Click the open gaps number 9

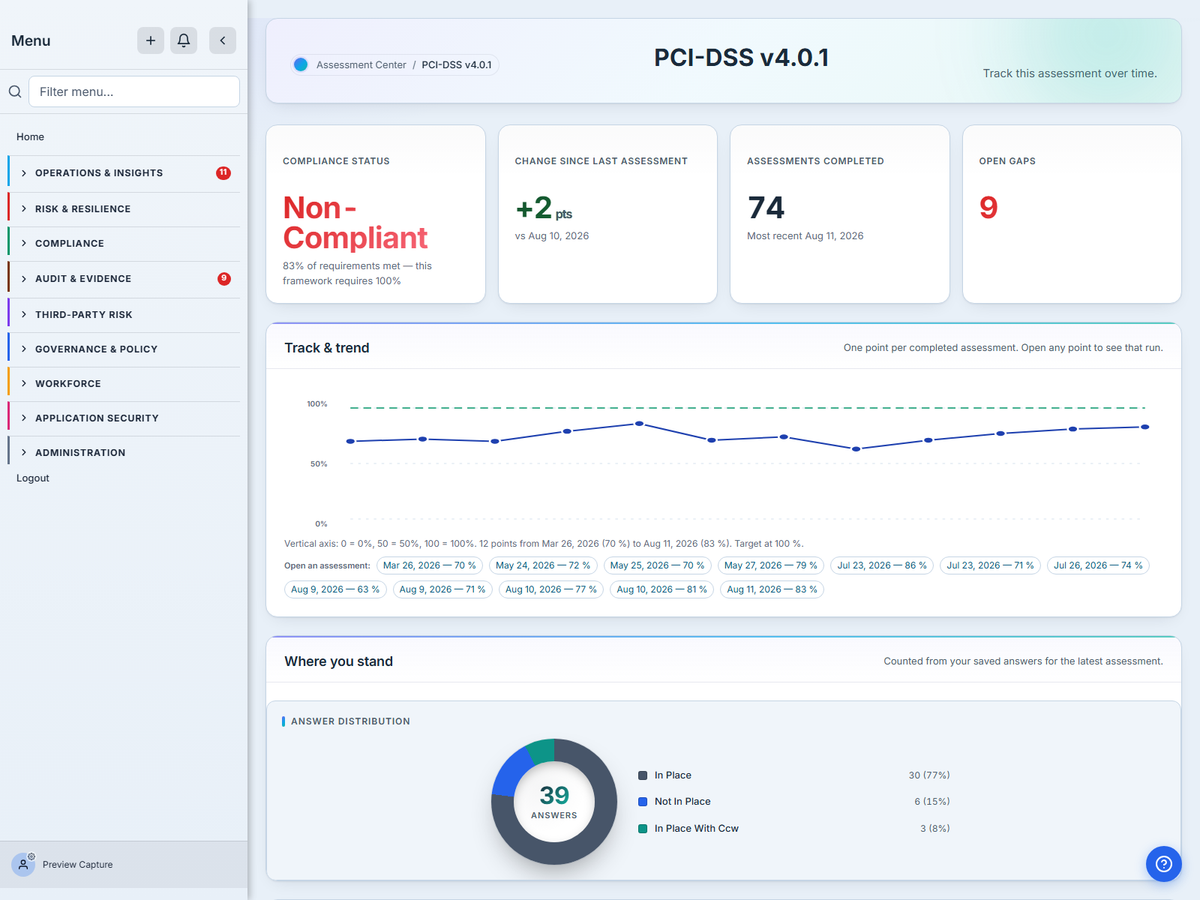(988, 208)
